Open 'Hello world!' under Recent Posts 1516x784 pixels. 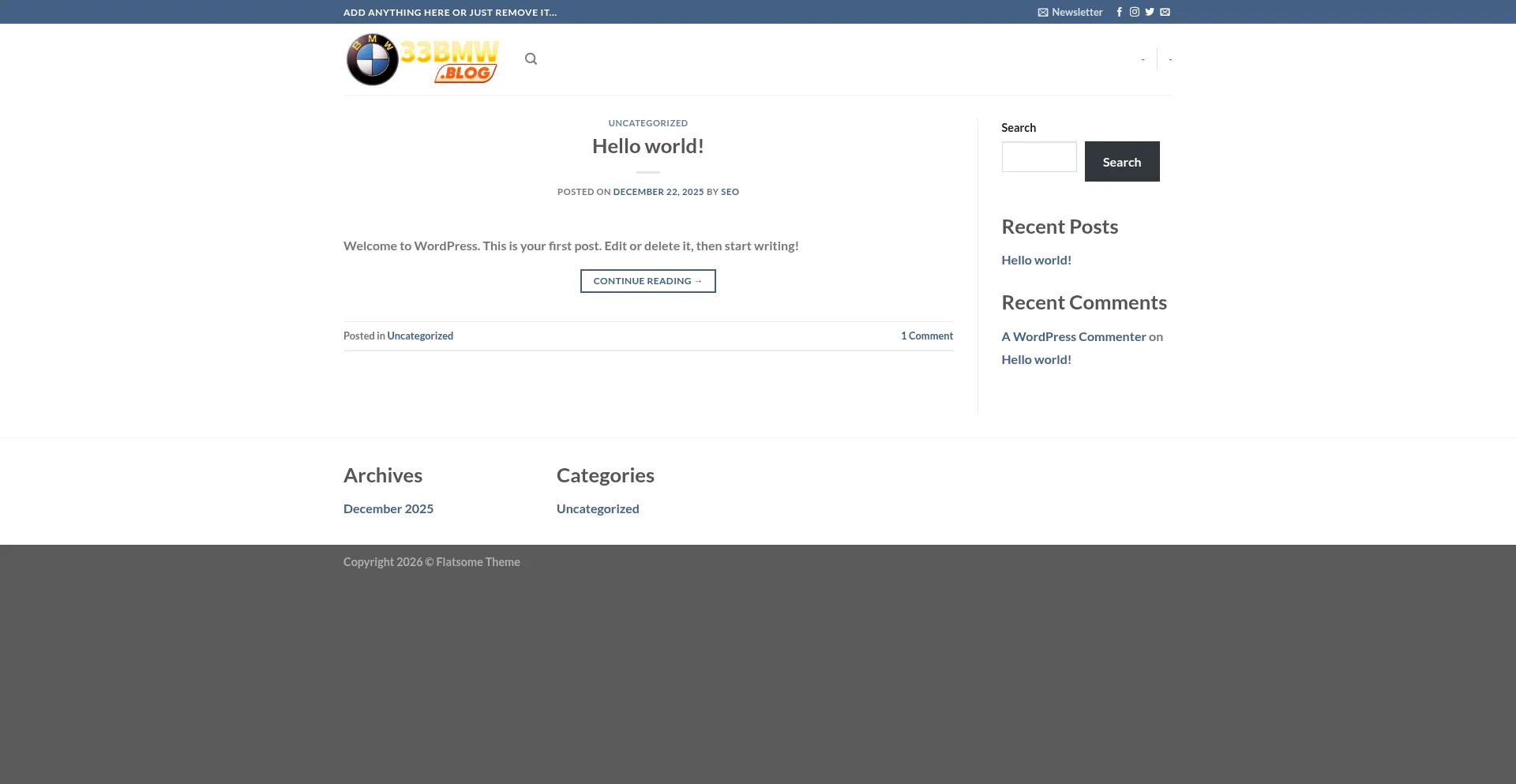point(1036,260)
